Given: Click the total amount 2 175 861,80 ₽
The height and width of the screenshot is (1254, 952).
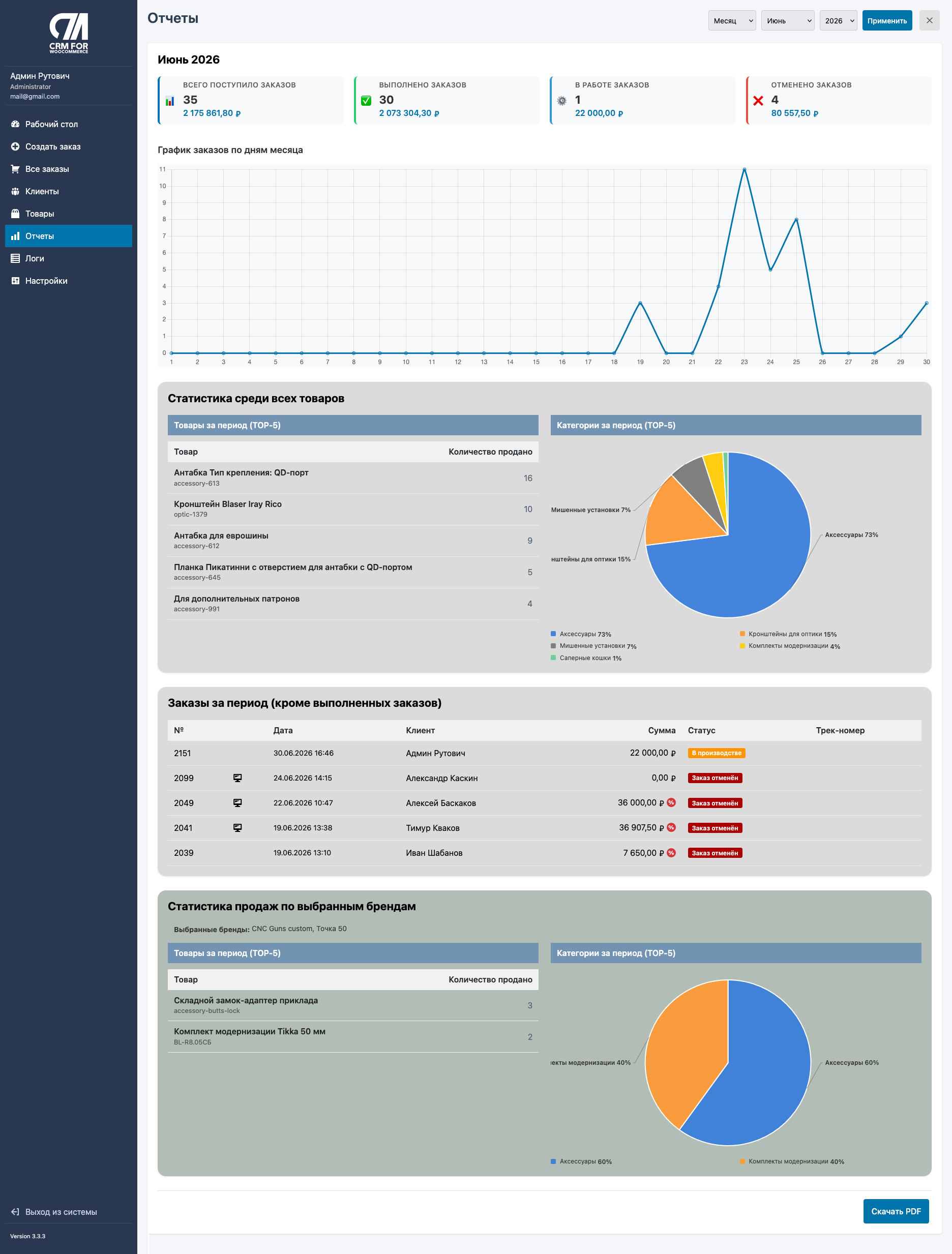Looking at the screenshot, I should coord(212,113).
